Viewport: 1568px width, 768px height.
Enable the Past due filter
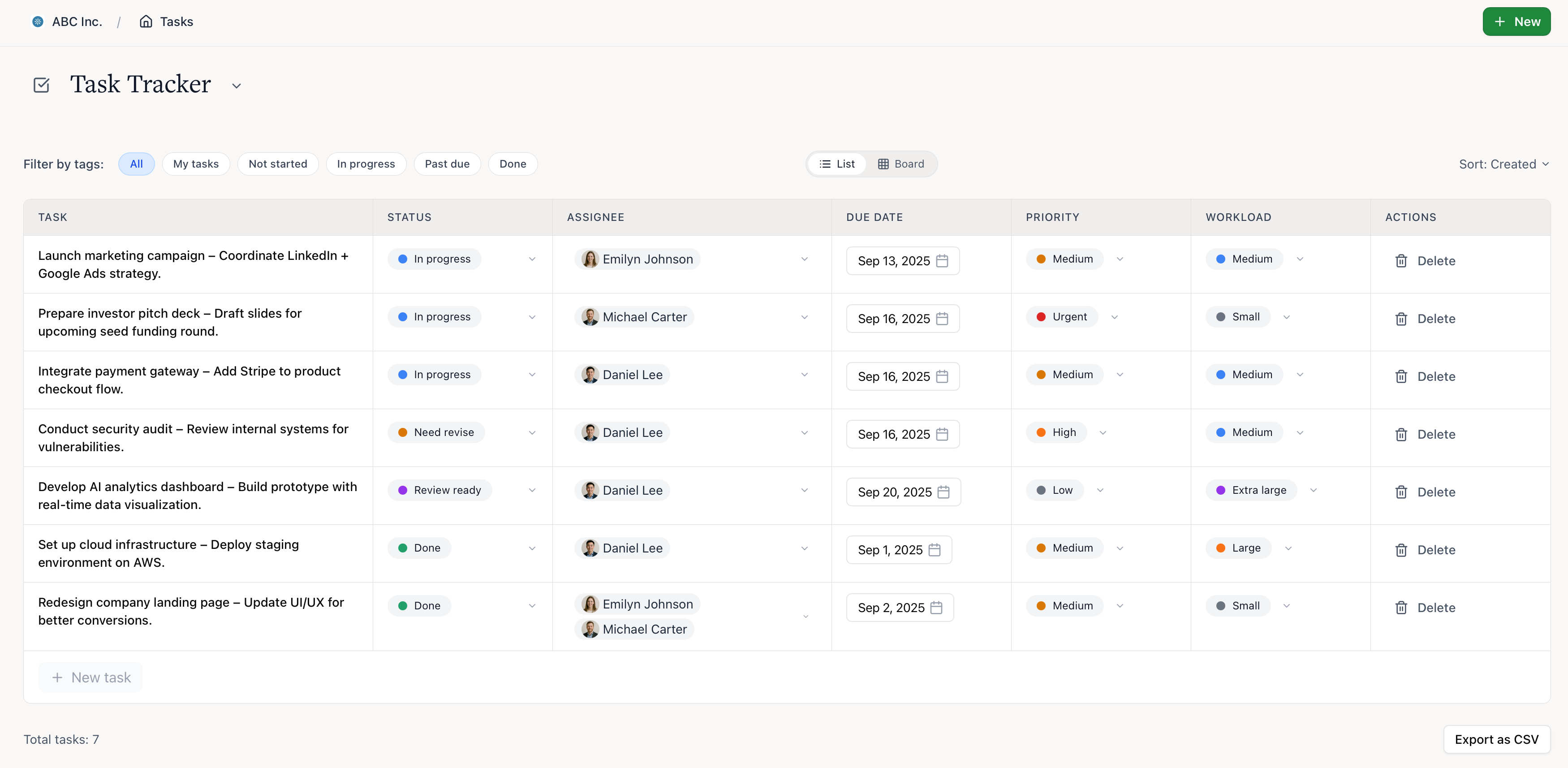(447, 164)
